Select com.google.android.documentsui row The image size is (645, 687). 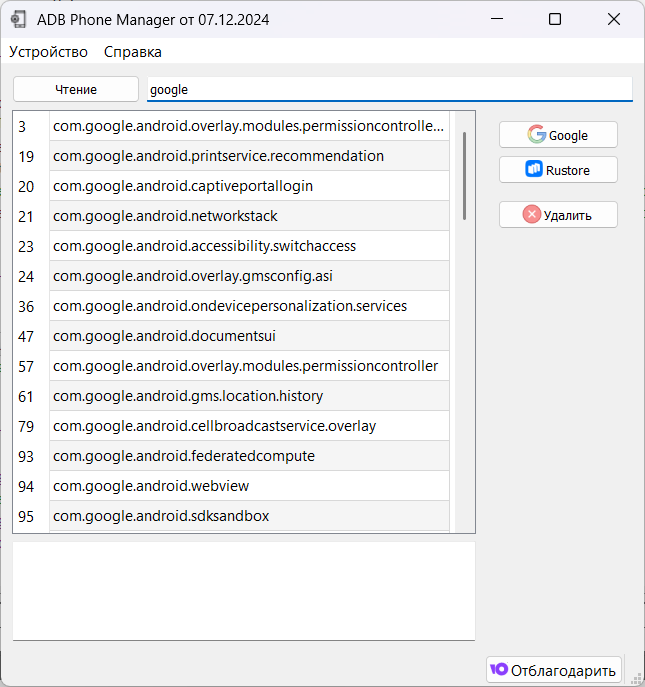tap(249, 336)
